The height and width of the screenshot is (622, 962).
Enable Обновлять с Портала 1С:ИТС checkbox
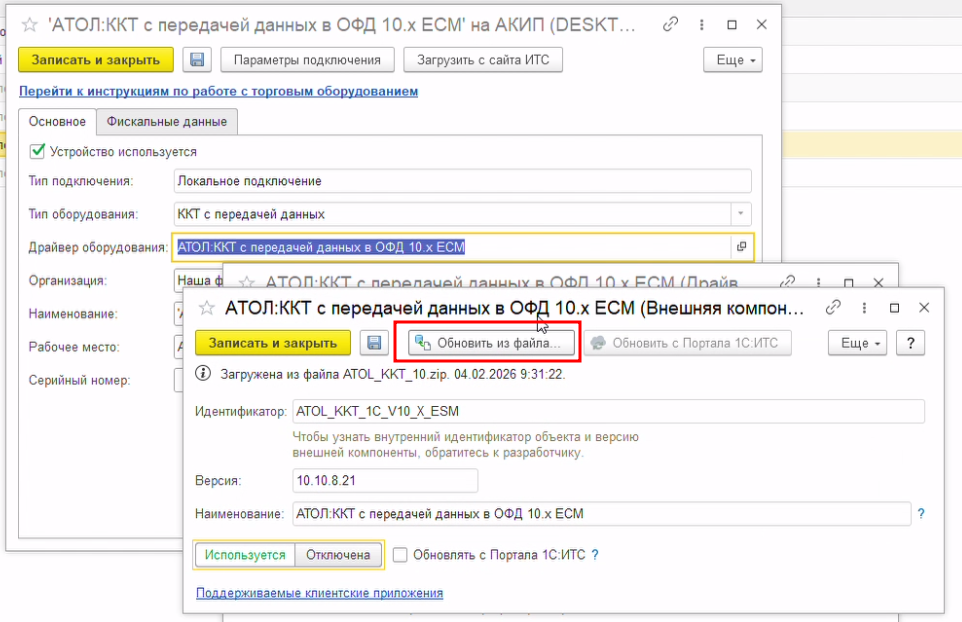(x=400, y=555)
